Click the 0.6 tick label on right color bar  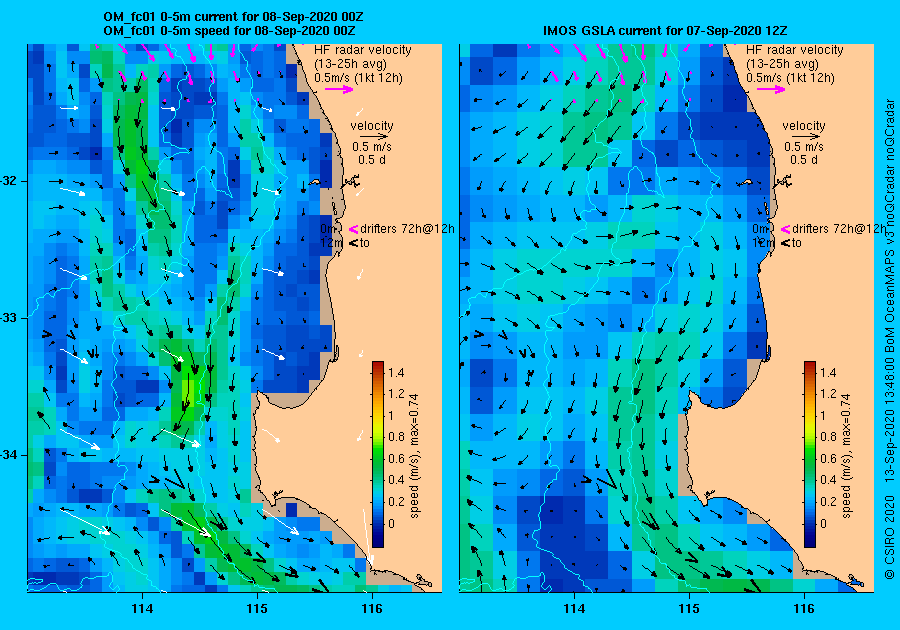point(828,458)
